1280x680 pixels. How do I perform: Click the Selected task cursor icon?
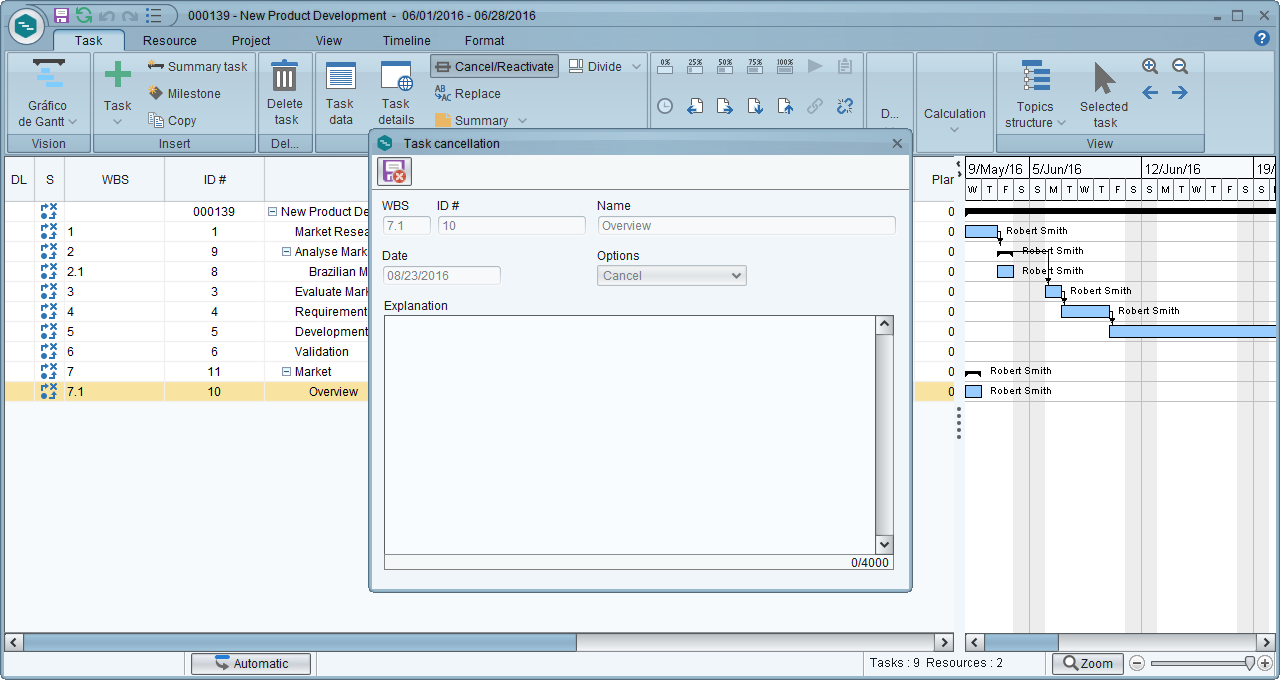tap(1104, 78)
